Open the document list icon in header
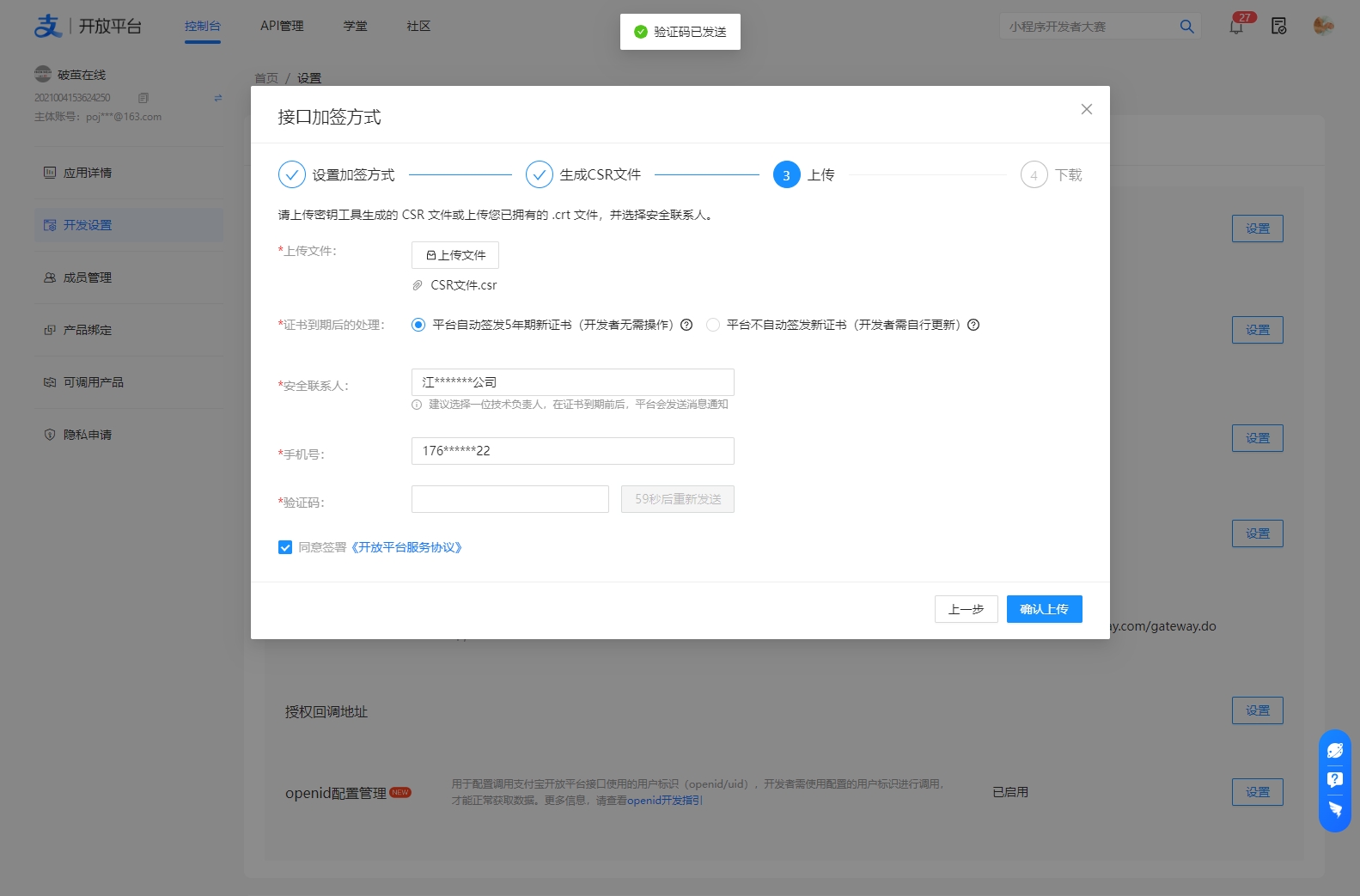 [x=1279, y=27]
